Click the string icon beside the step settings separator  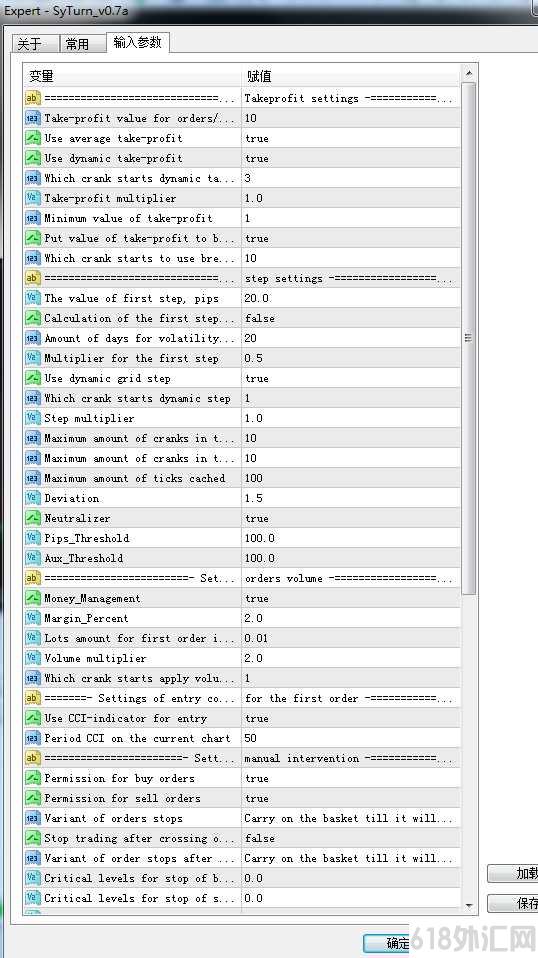point(32,278)
